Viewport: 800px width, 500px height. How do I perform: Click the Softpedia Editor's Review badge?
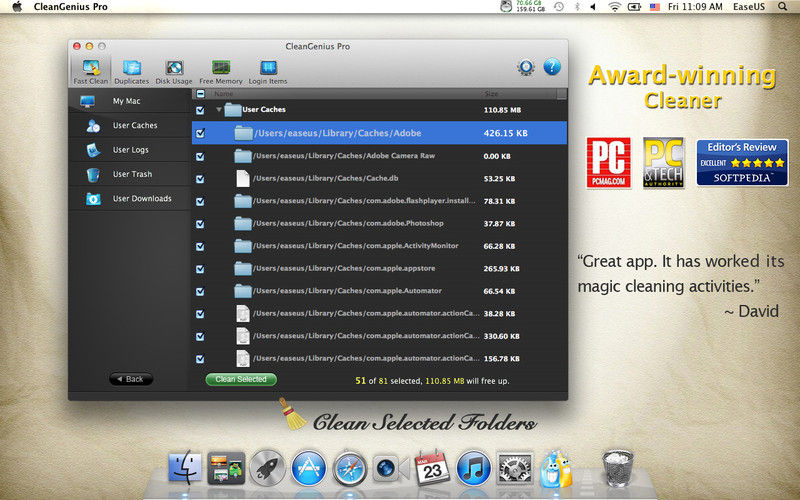tap(742, 163)
